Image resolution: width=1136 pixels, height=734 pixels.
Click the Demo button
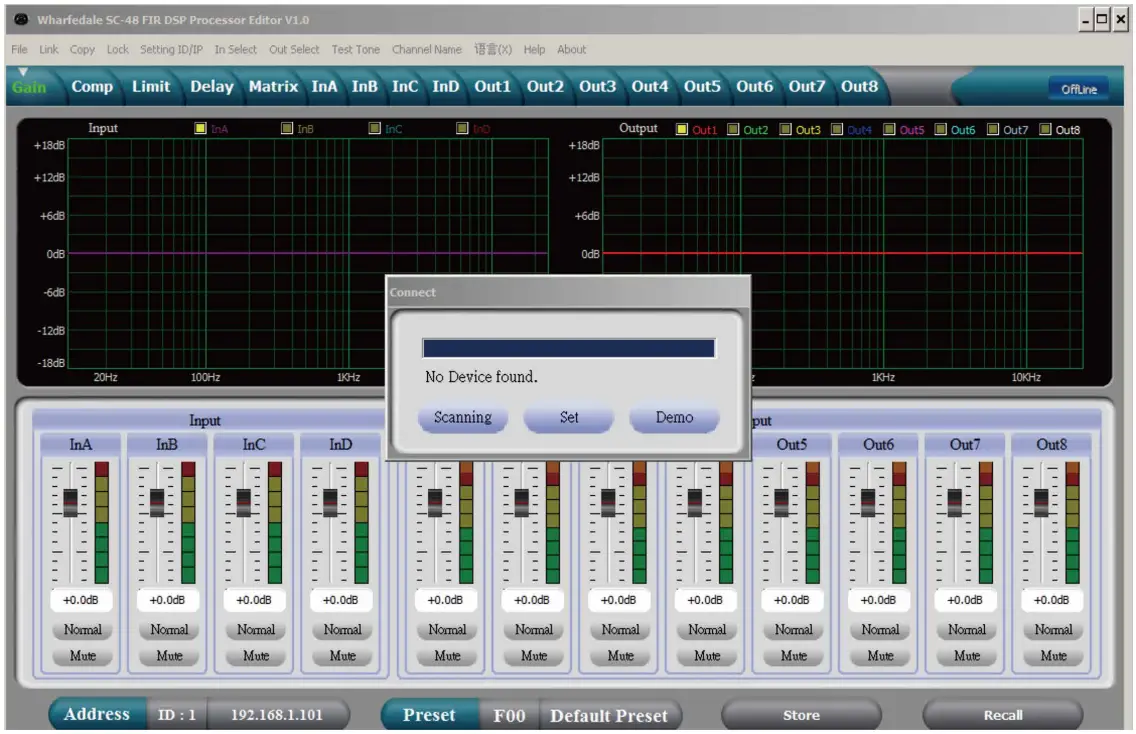pos(674,418)
